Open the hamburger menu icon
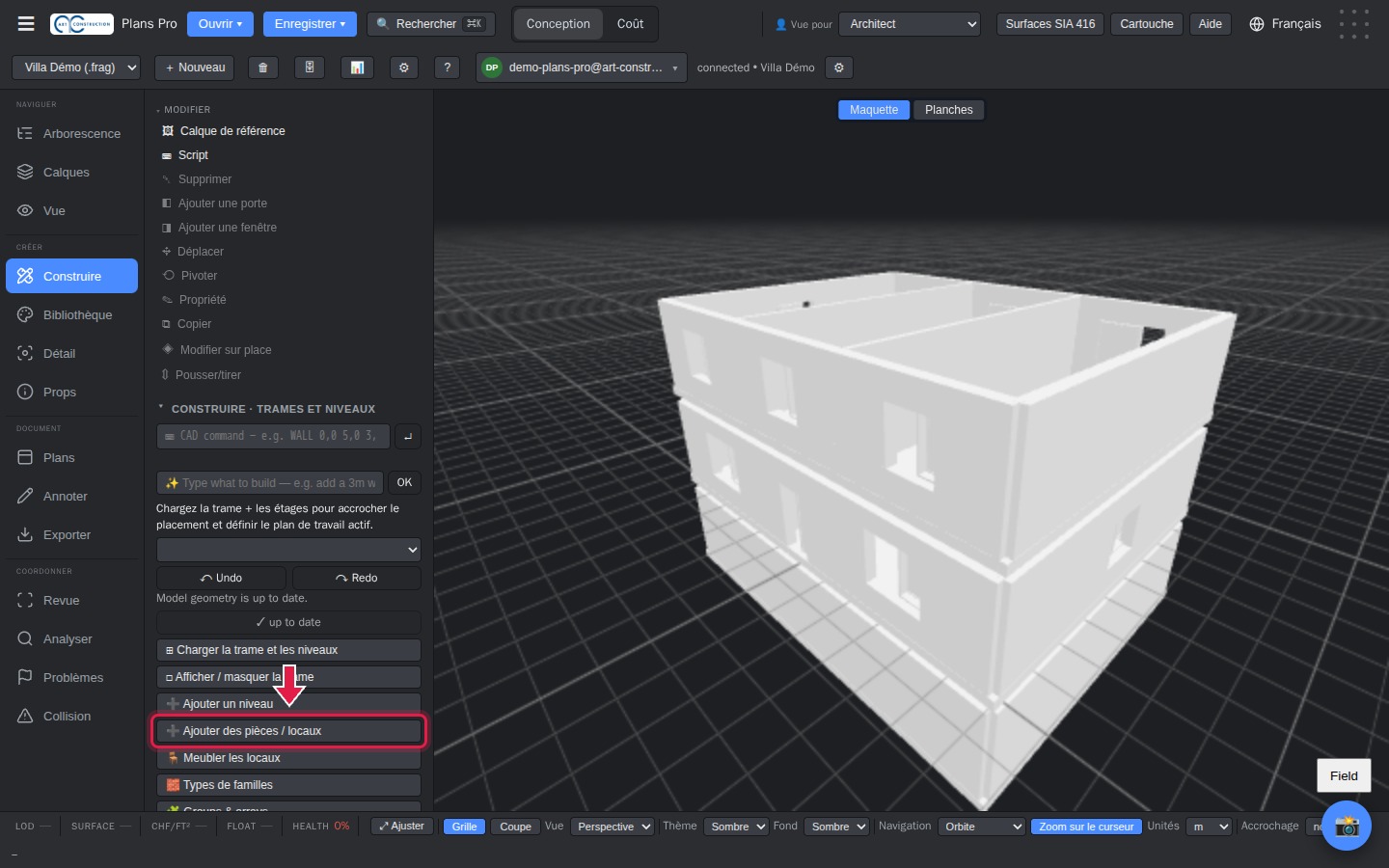Screen dimensions: 1389x868 [x=26, y=23]
